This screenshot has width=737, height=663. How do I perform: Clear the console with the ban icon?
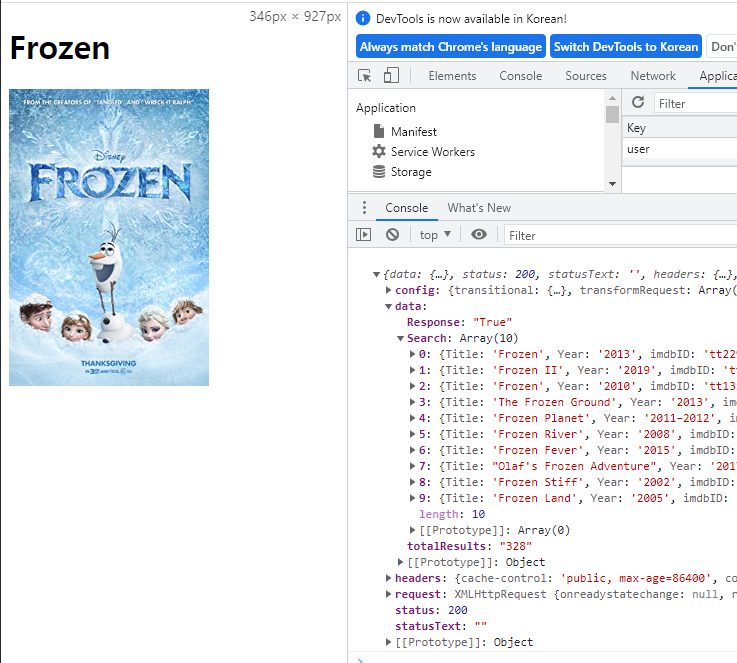[x=392, y=234]
